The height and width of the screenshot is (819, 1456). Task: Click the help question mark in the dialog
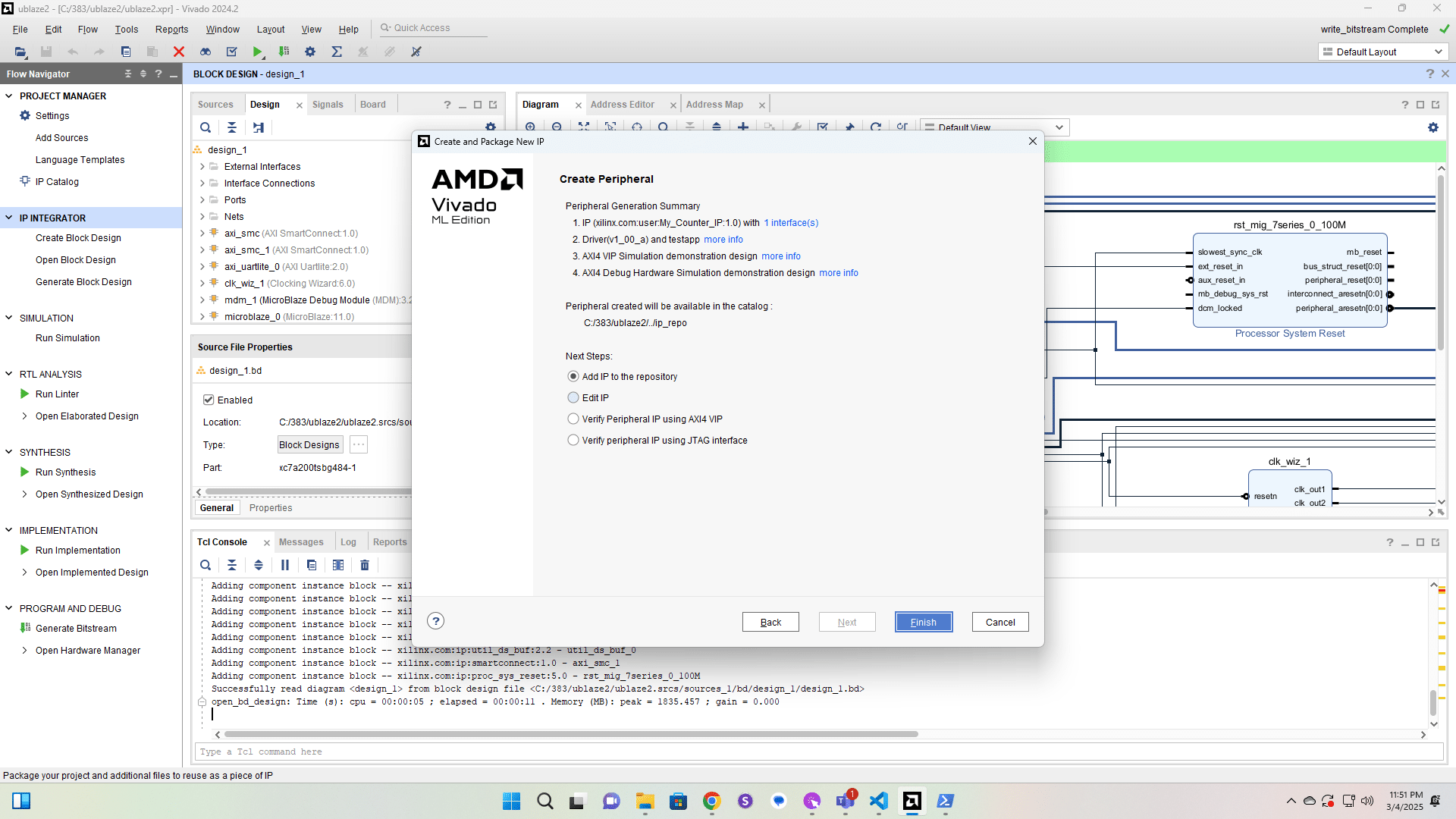(435, 621)
